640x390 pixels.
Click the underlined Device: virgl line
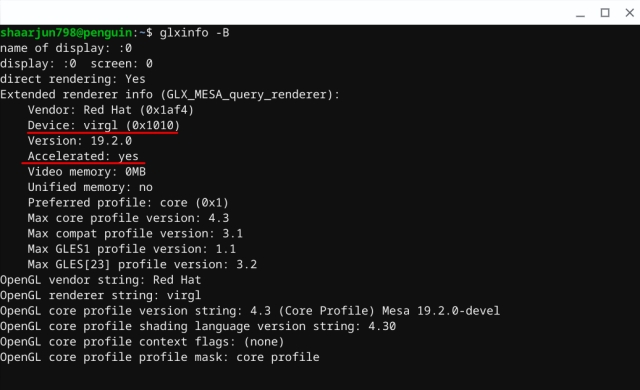coord(104,125)
